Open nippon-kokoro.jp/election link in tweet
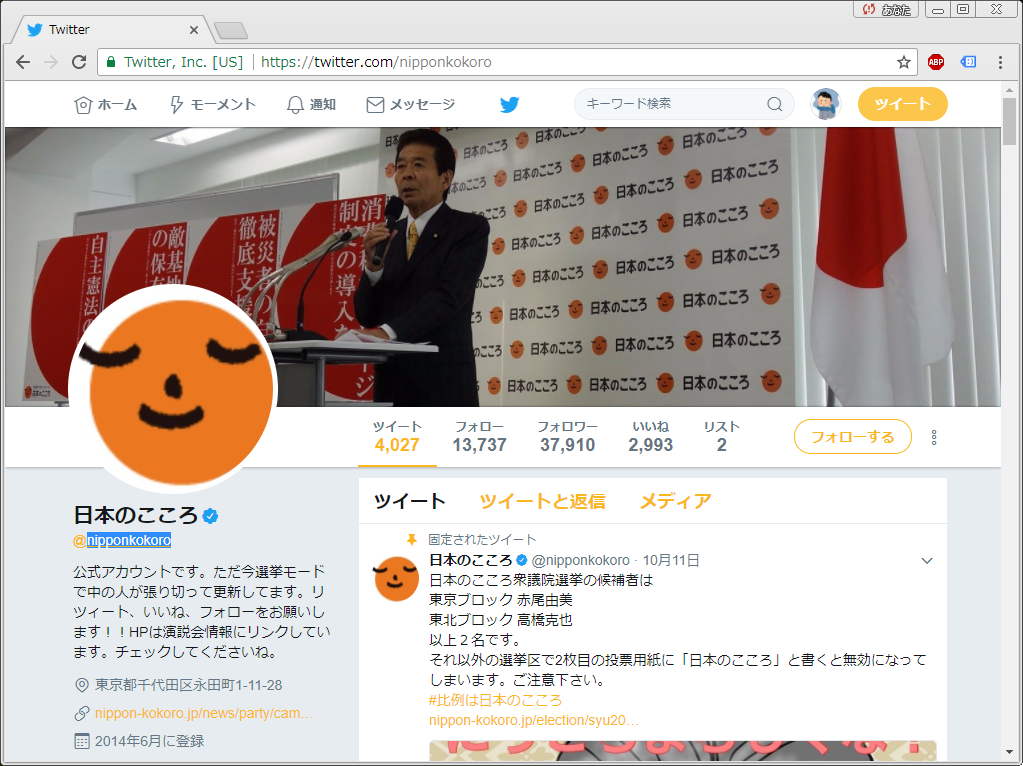Viewport: 1023px width, 766px height. (534, 720)
